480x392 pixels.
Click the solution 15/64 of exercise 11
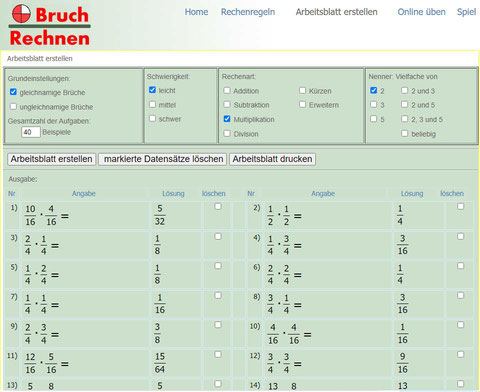click(160, 363)
